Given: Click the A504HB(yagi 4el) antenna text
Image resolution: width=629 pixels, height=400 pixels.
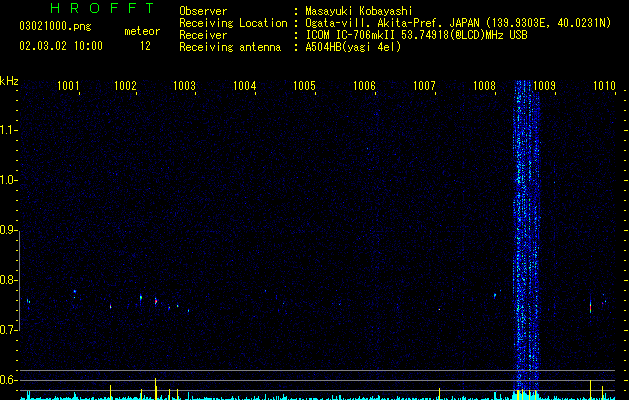Looking at the screenshot, I should pos(353,47).
